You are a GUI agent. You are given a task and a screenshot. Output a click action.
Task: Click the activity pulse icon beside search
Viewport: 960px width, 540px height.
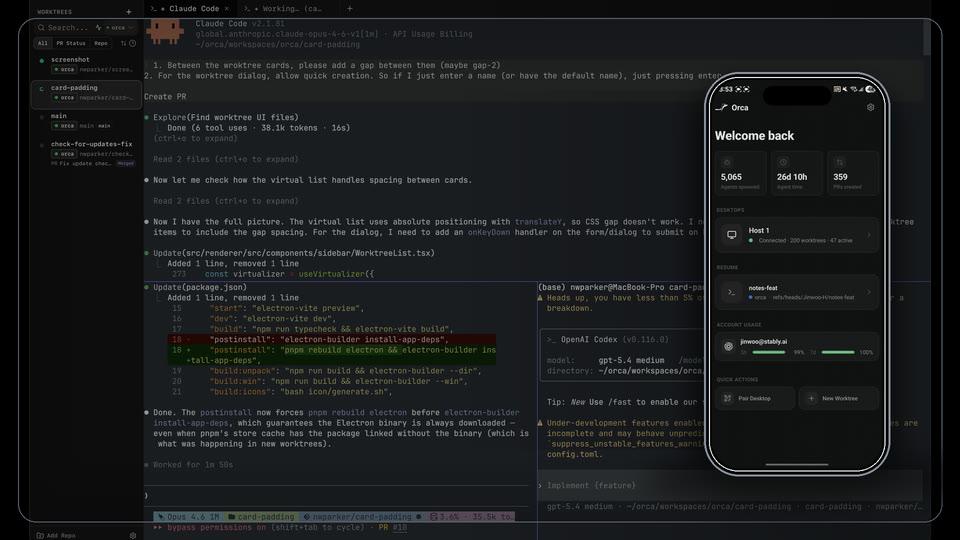tap(98, 28)
